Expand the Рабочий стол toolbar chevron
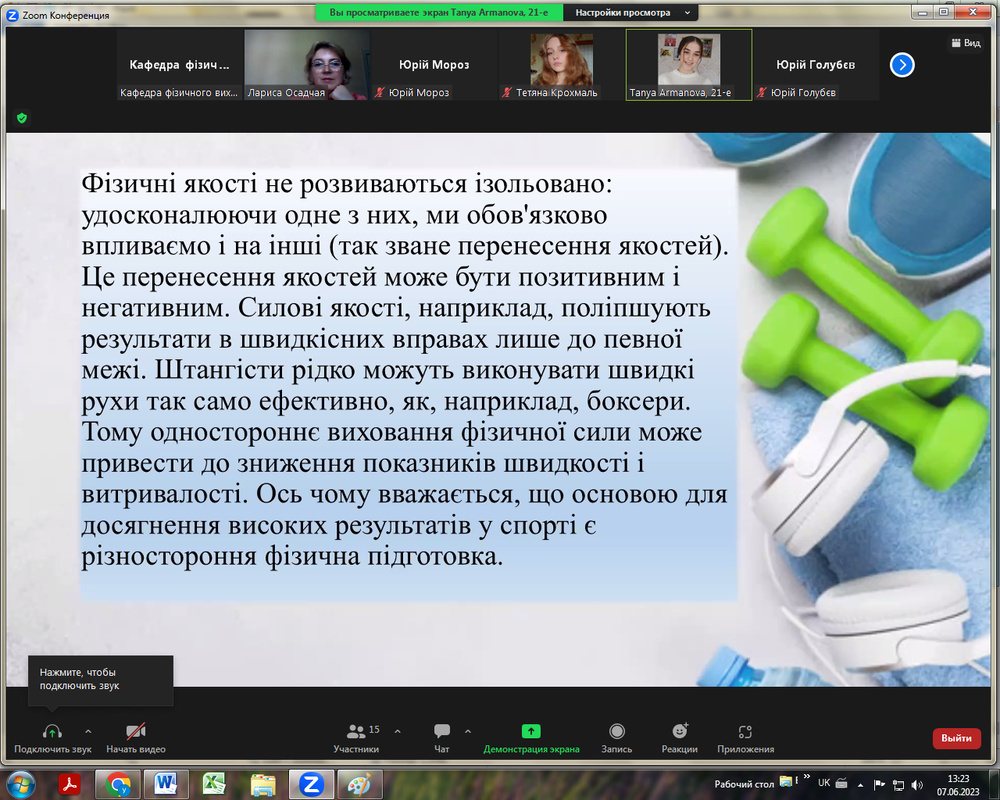1000x800 pixels. 807,776
